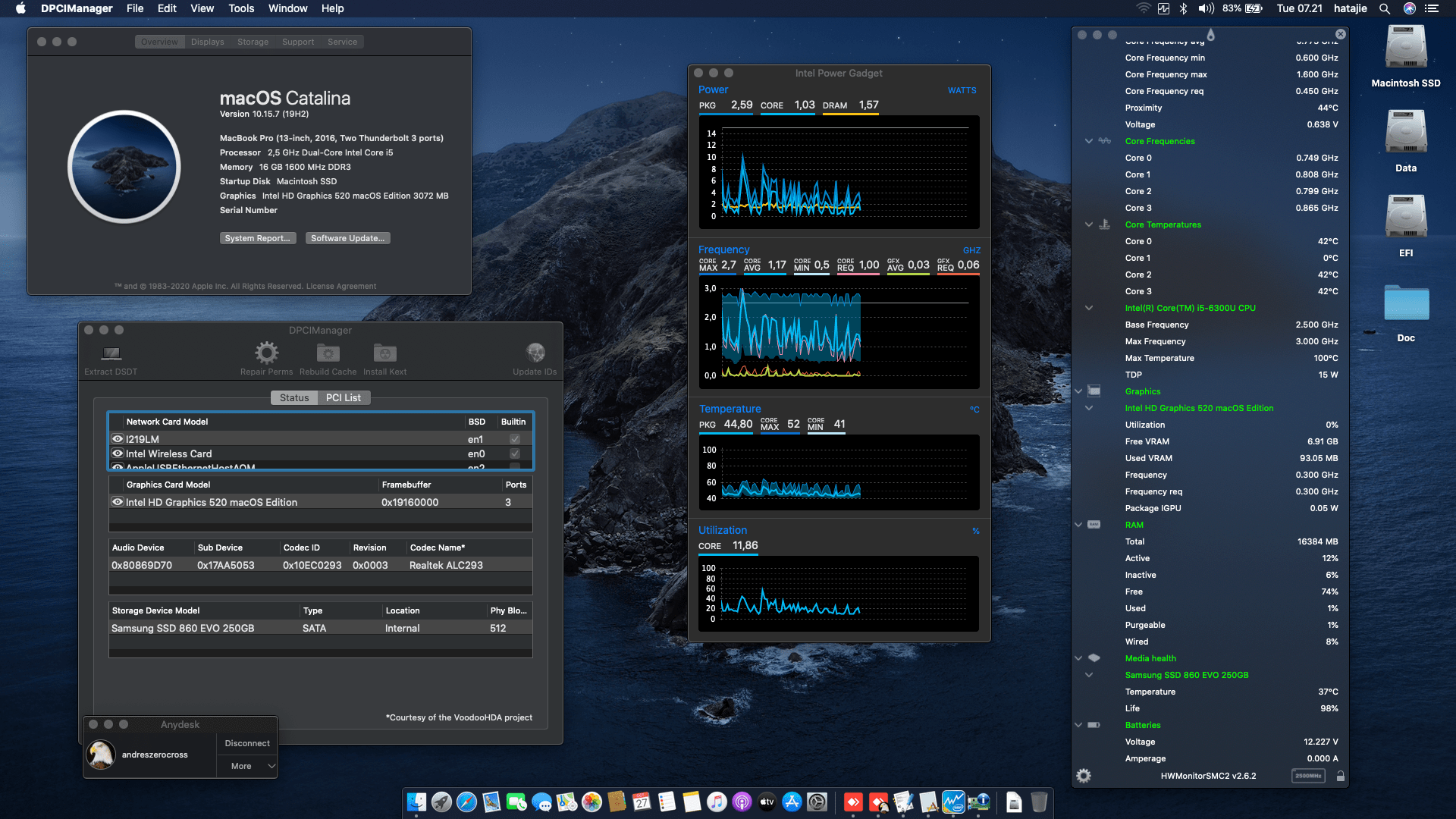Toggle the Builtin checkbox for I219LM
The height and width of the screenshot is (819, 1456).
[x=513, y=438]
